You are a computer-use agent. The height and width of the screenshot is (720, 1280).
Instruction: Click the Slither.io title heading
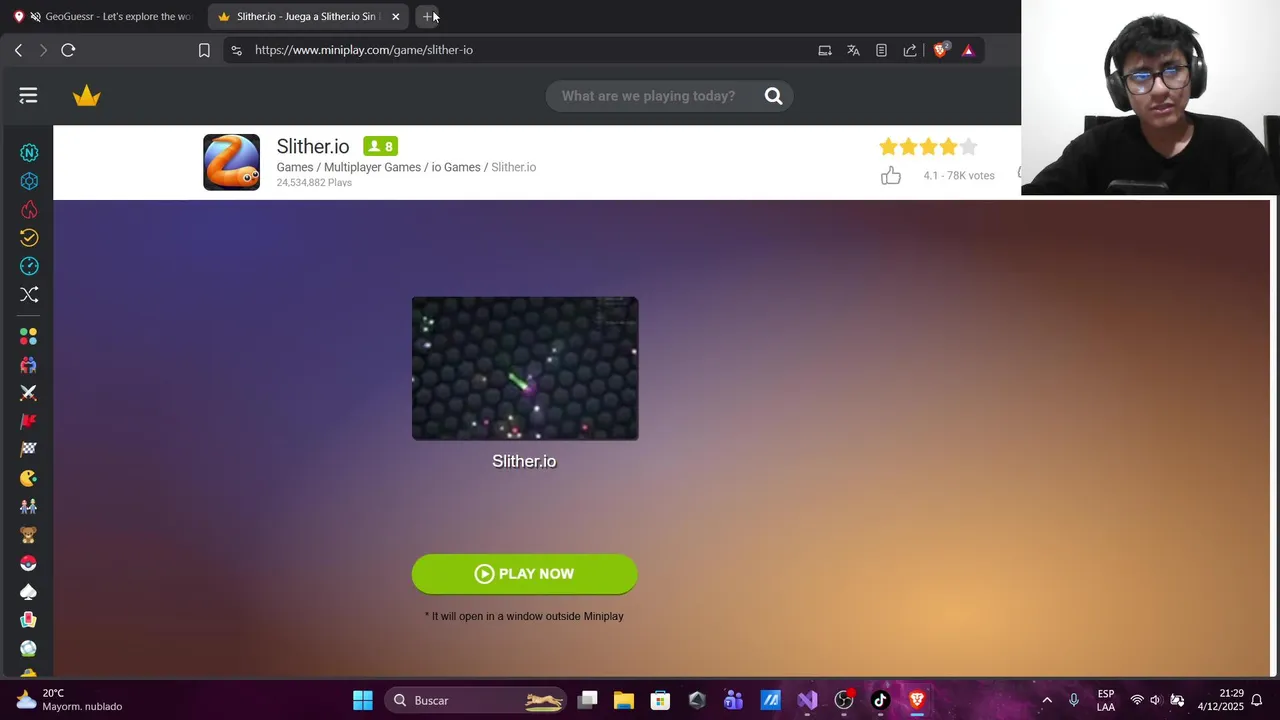pyautogui.click(x=313, y=147)
